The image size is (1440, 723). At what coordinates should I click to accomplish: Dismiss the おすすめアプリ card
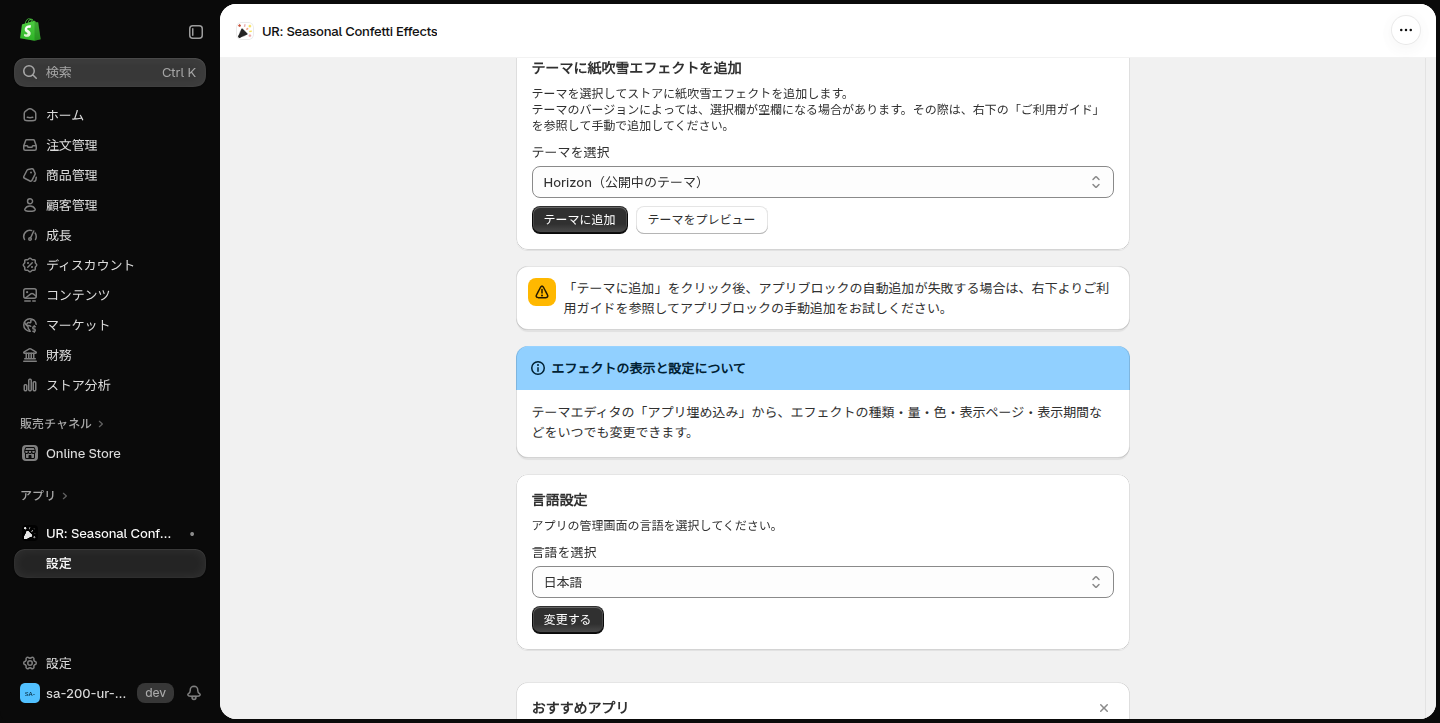1104,708
